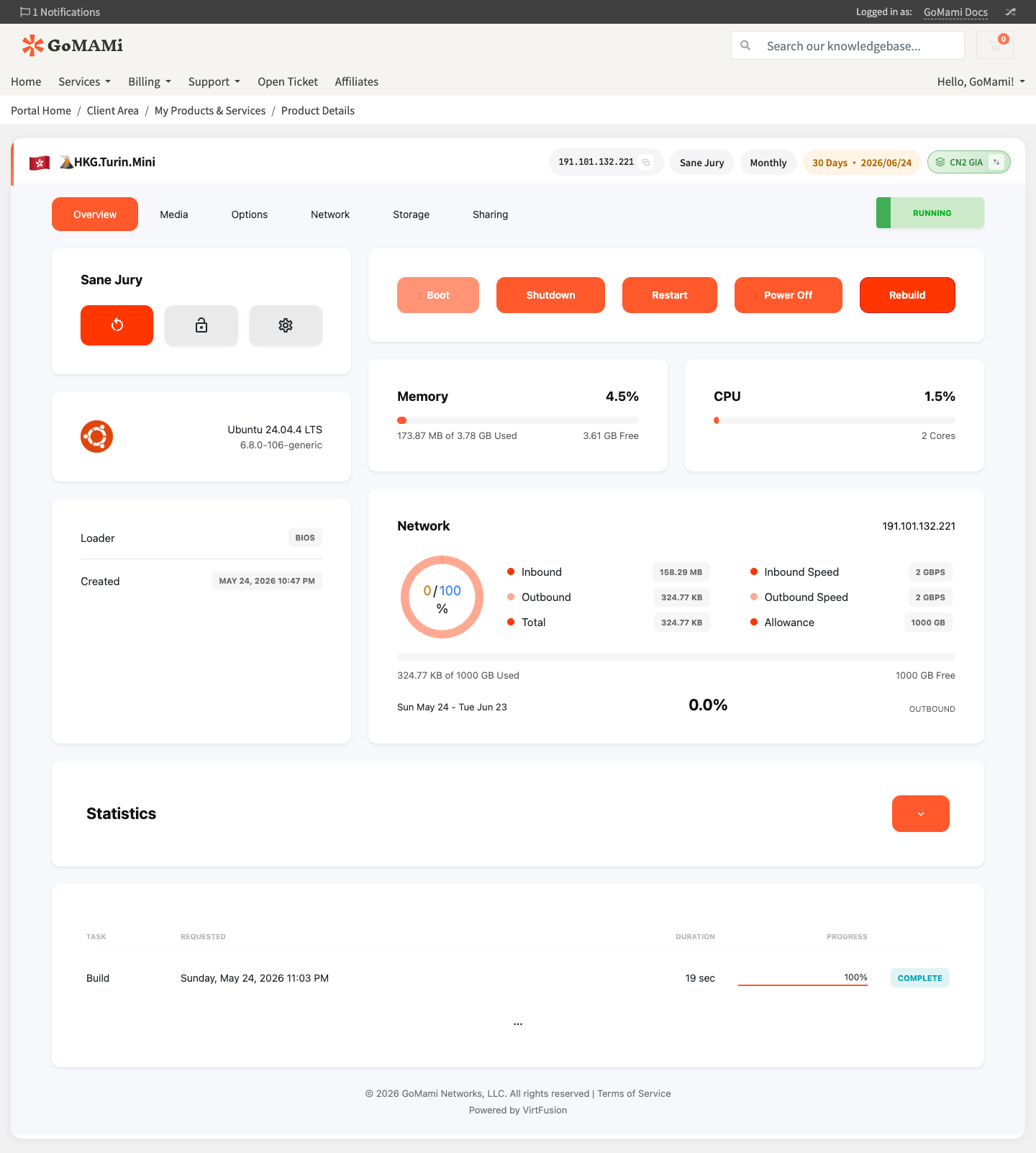Click the Sane Jury header badge

(x=702, y=163)
